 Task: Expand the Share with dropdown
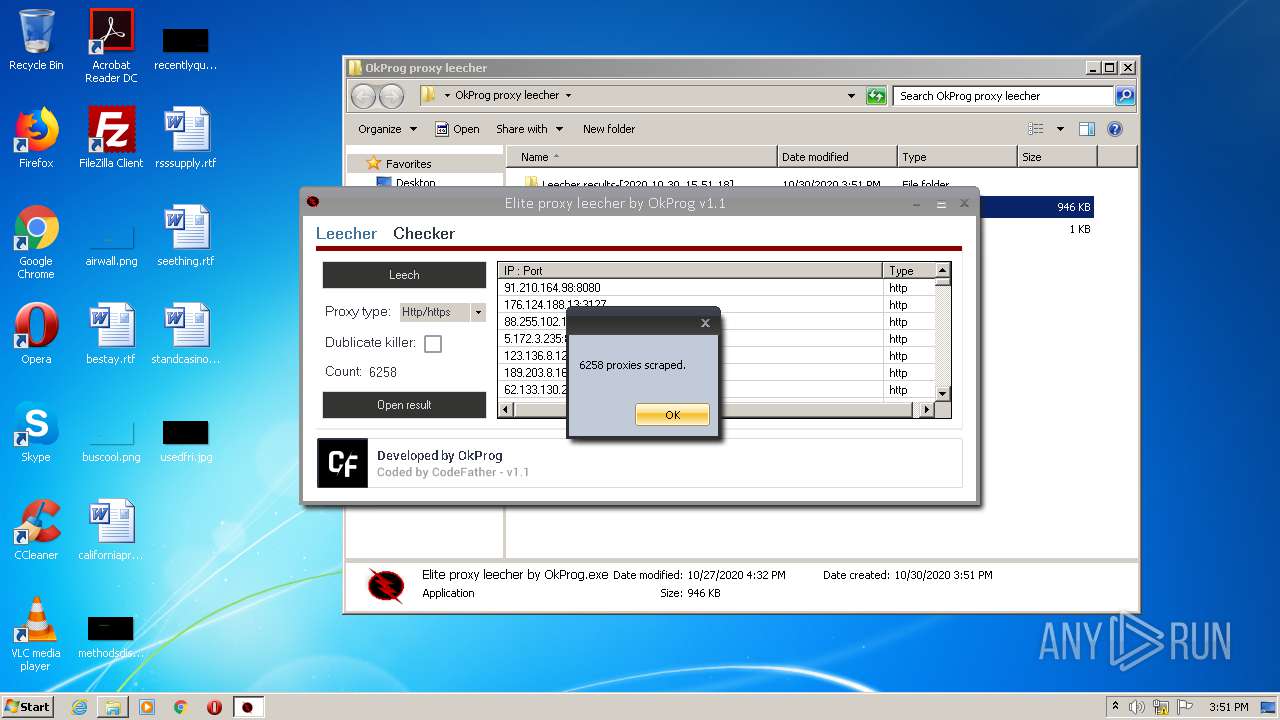click(x=529, y=129)
